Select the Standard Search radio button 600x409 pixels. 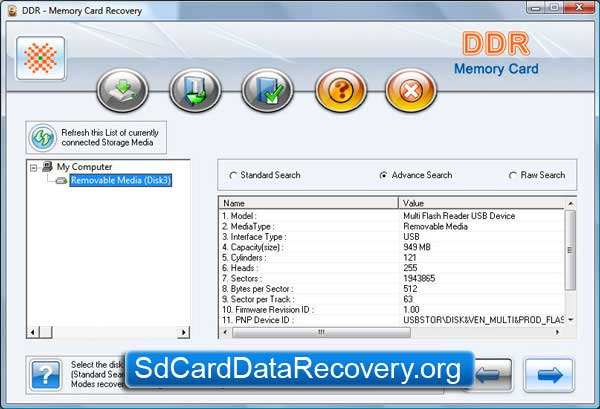pyautogui.click(x=232, y=176)
